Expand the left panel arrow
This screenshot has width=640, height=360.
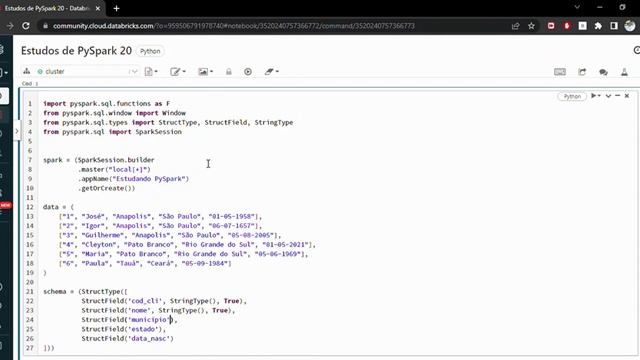17,131
